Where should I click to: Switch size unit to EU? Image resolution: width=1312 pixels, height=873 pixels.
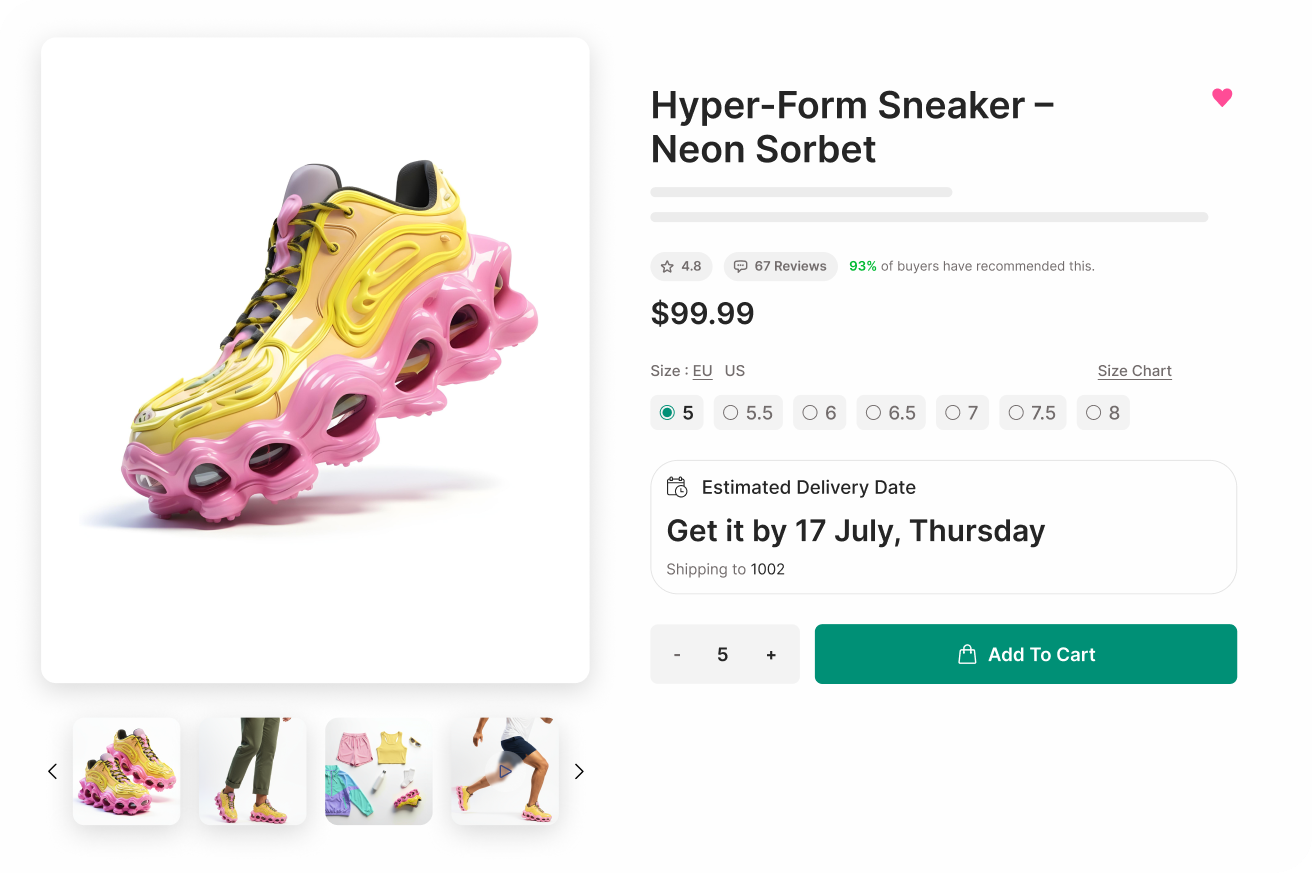coord(702,371)
